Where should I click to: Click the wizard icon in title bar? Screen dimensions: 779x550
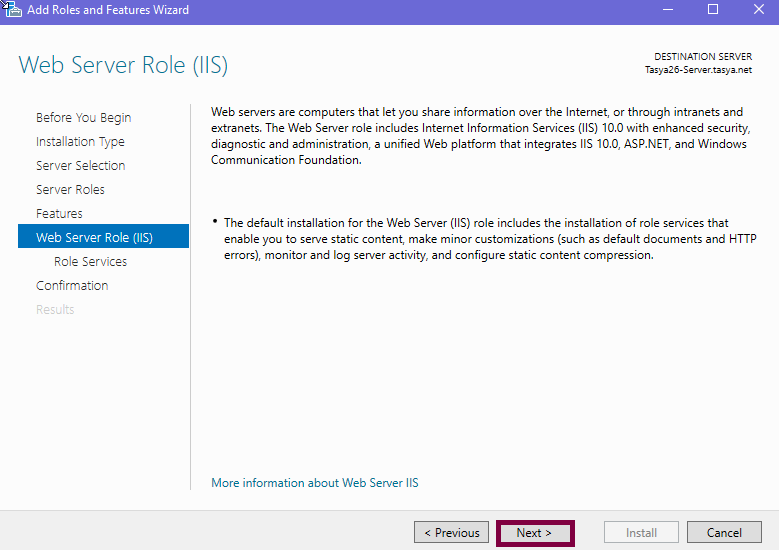coord(13,10)
